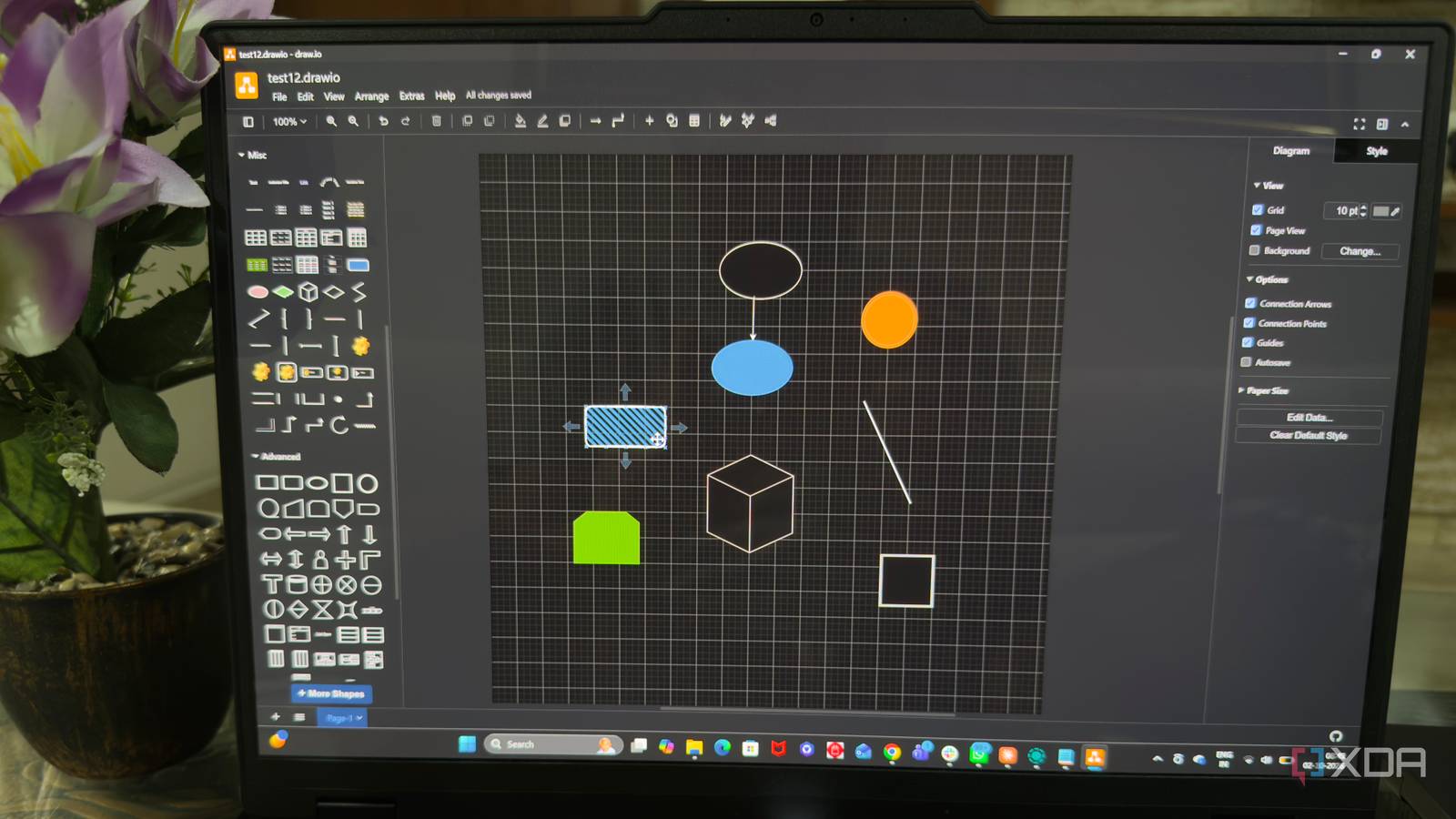Image resolution: width=1456 pixels, height=819 pixels.
Task: Open the Waypoints style tool
Action: pyautogui.click(x=618, y=121)
